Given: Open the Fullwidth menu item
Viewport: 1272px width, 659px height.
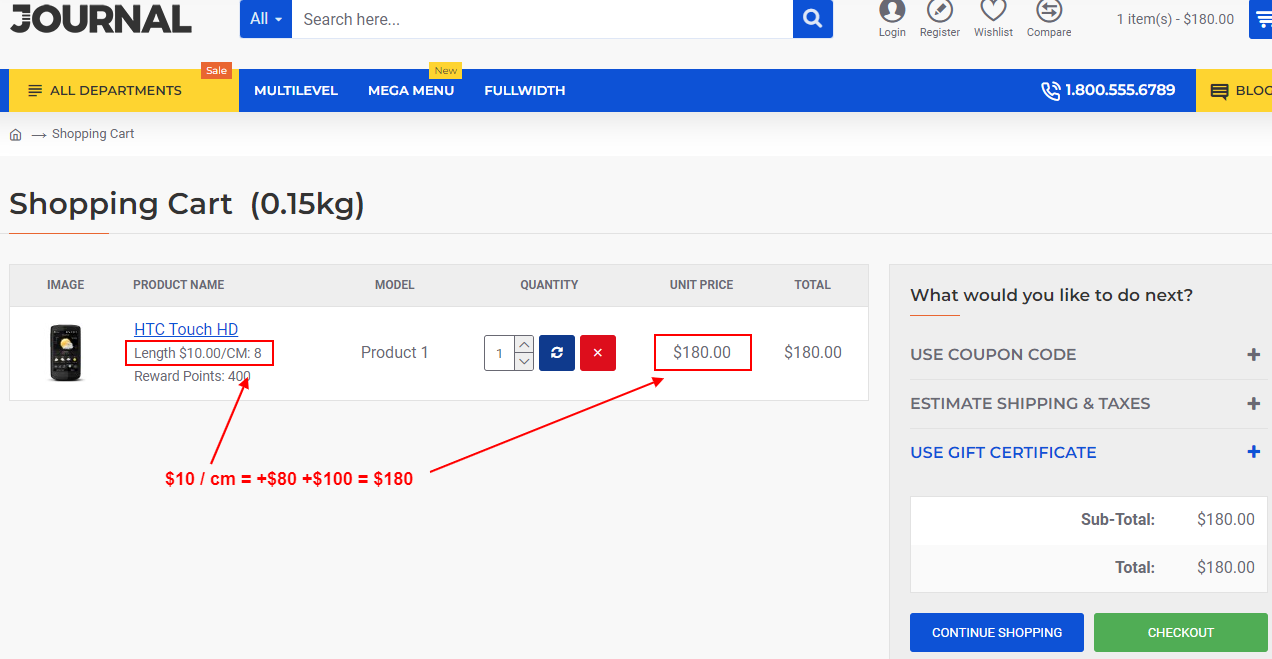Looking at the screenshot, I should 525,91.
